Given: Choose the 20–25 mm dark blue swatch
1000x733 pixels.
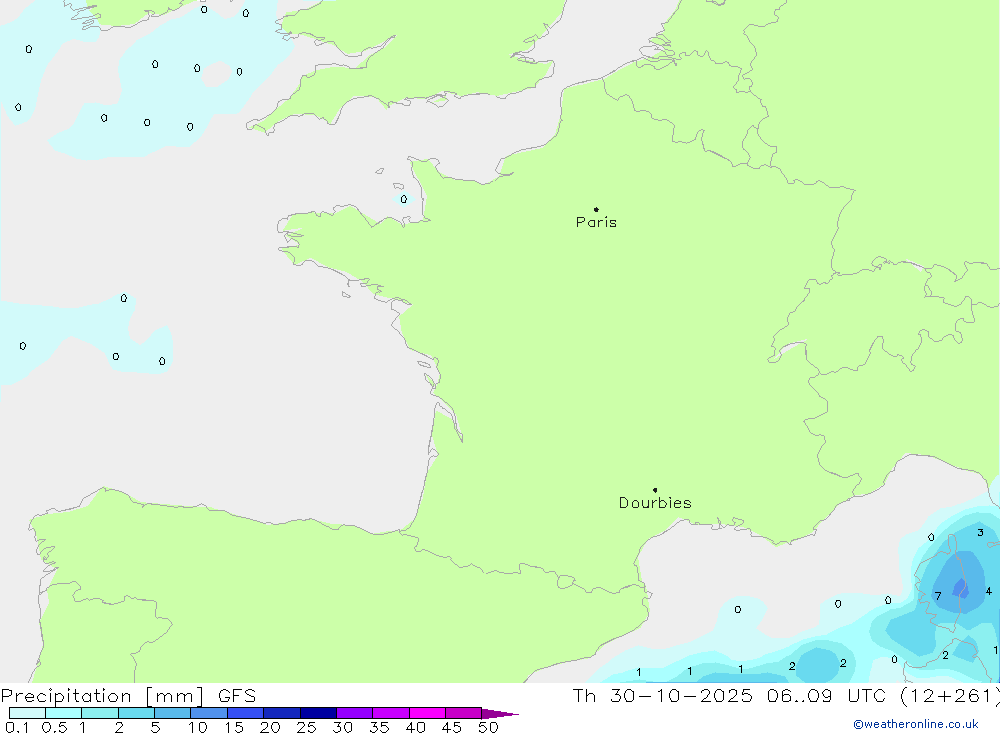Looking at the screenshot, I should [x=282, y=713].
